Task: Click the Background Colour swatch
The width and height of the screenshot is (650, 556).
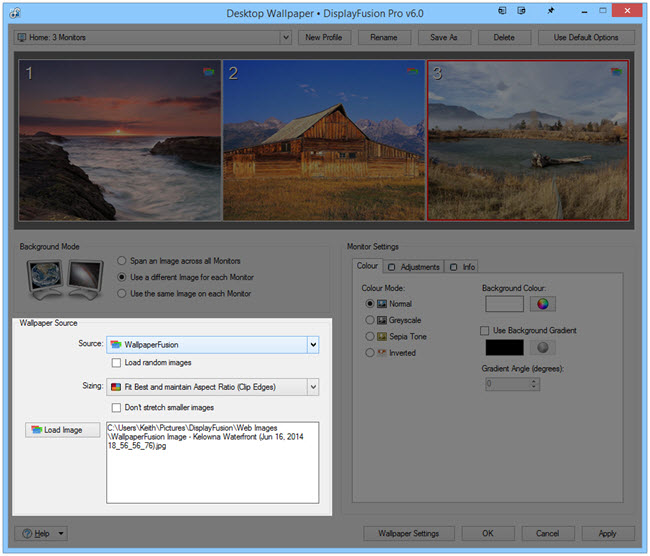Action: coord(504,304)
